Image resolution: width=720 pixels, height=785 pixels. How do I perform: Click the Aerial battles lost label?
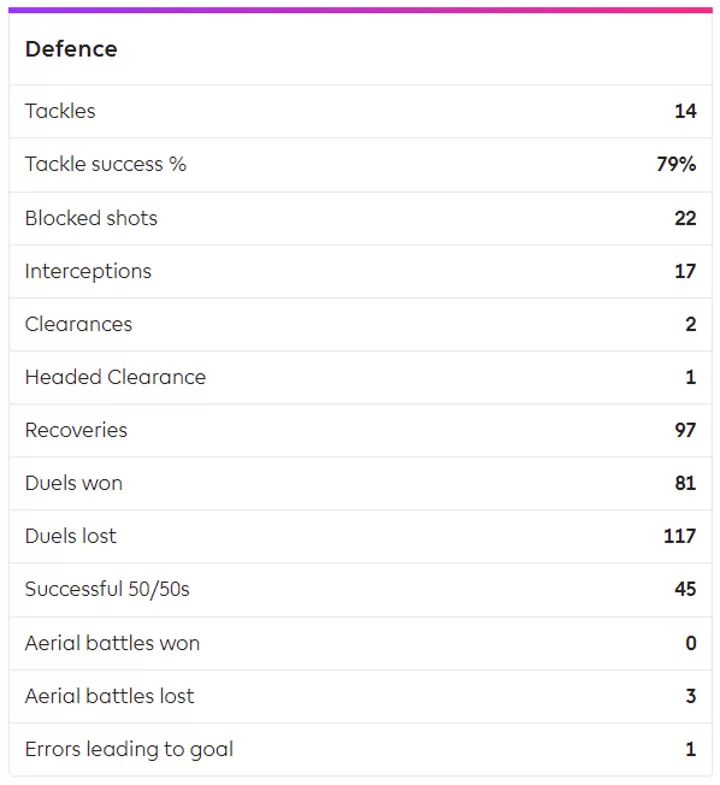110,696
